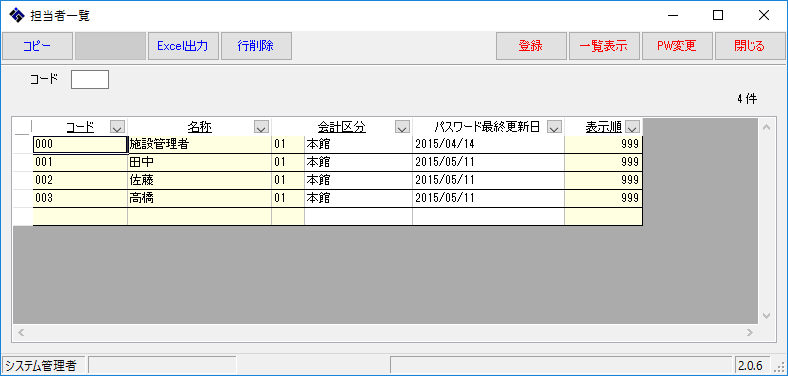
Task: Save changes with the 登録 button
Action: pyautogui.click(x=531, y=46)
